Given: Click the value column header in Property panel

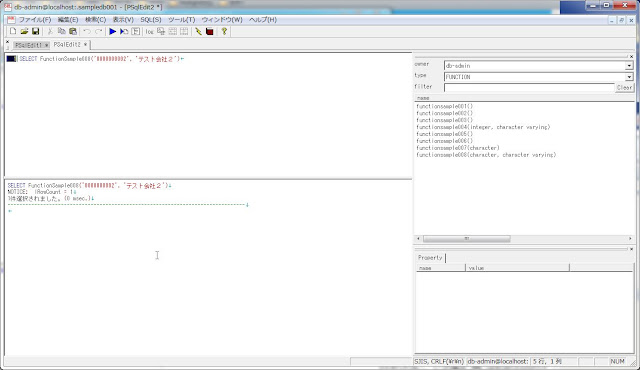Looking at the screenshot, I should (x=518, y=268).
